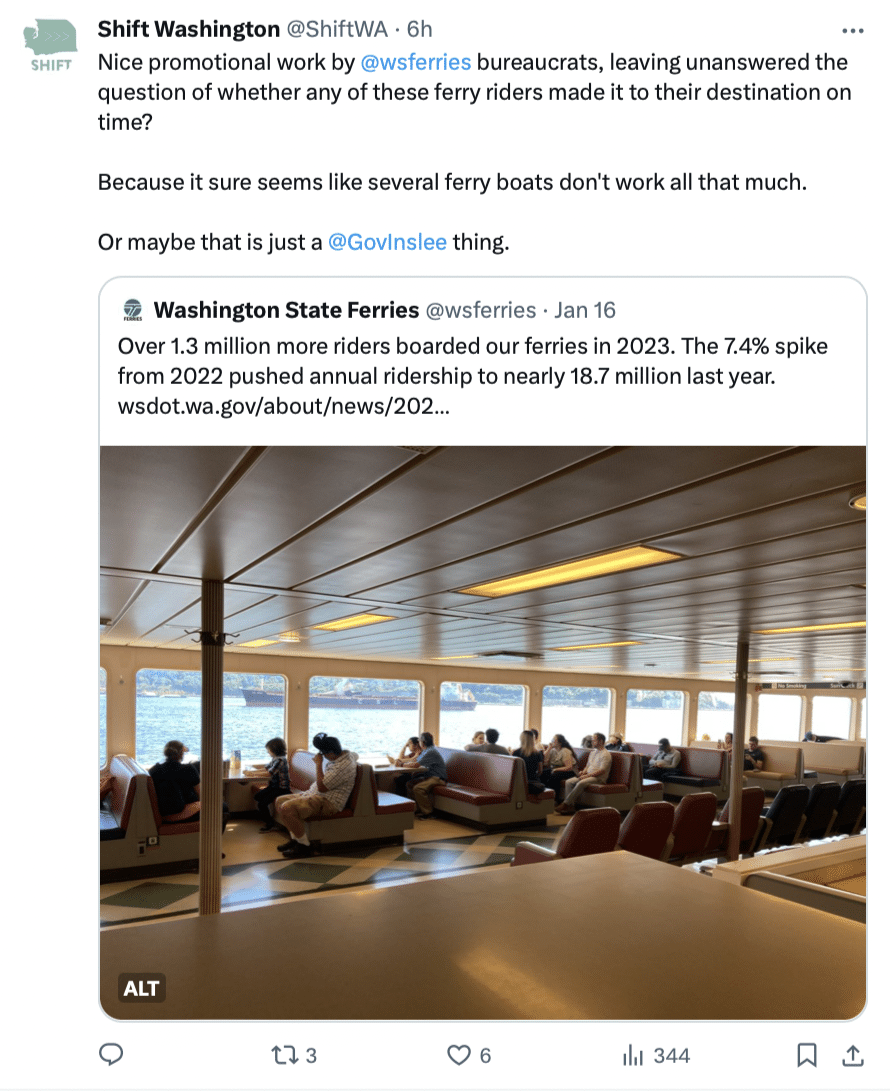Click the Washington State Ferries logo avatar
This screenshot has height=1092, width=890.
[132, 310]
